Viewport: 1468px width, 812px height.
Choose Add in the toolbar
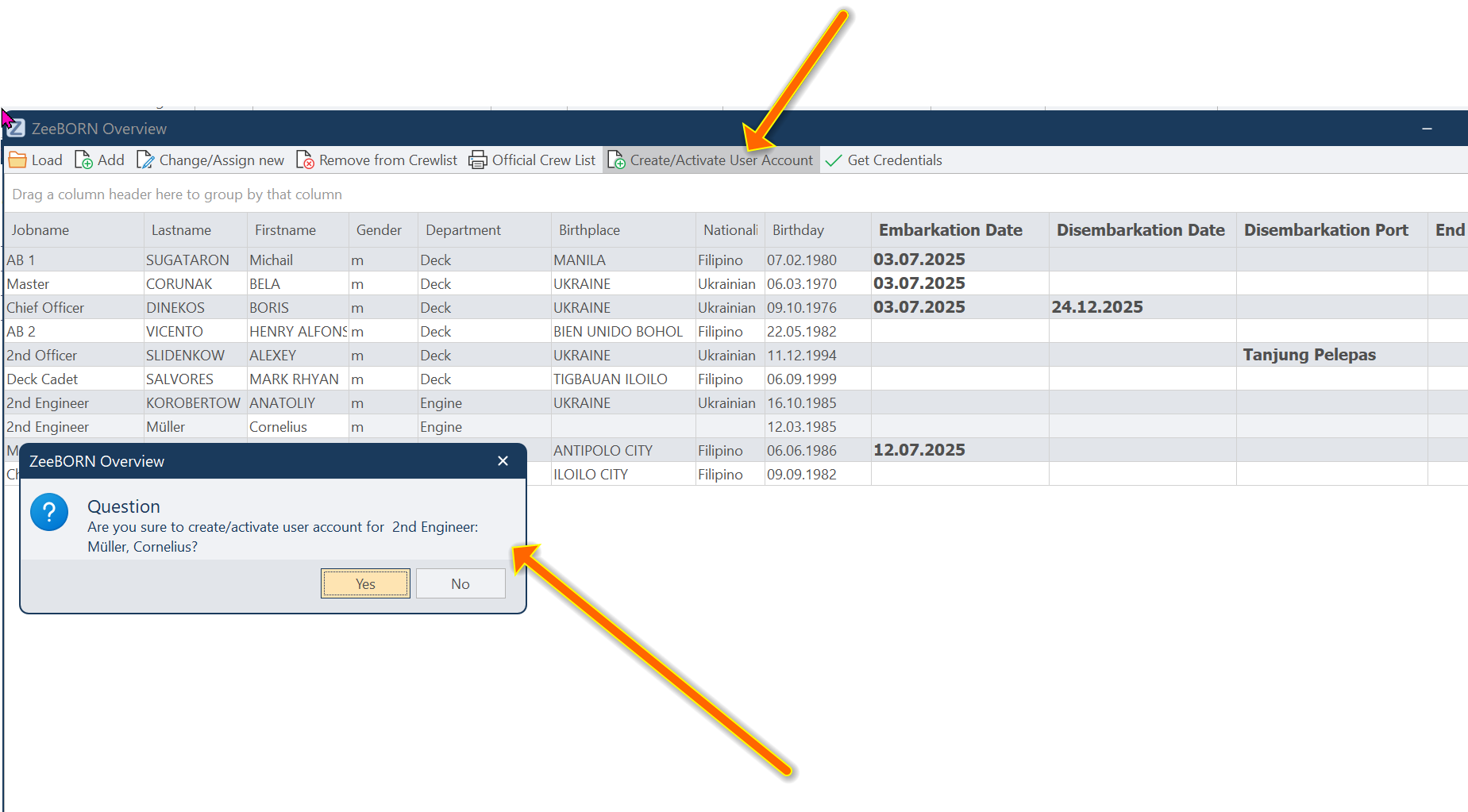click(99, 160)
